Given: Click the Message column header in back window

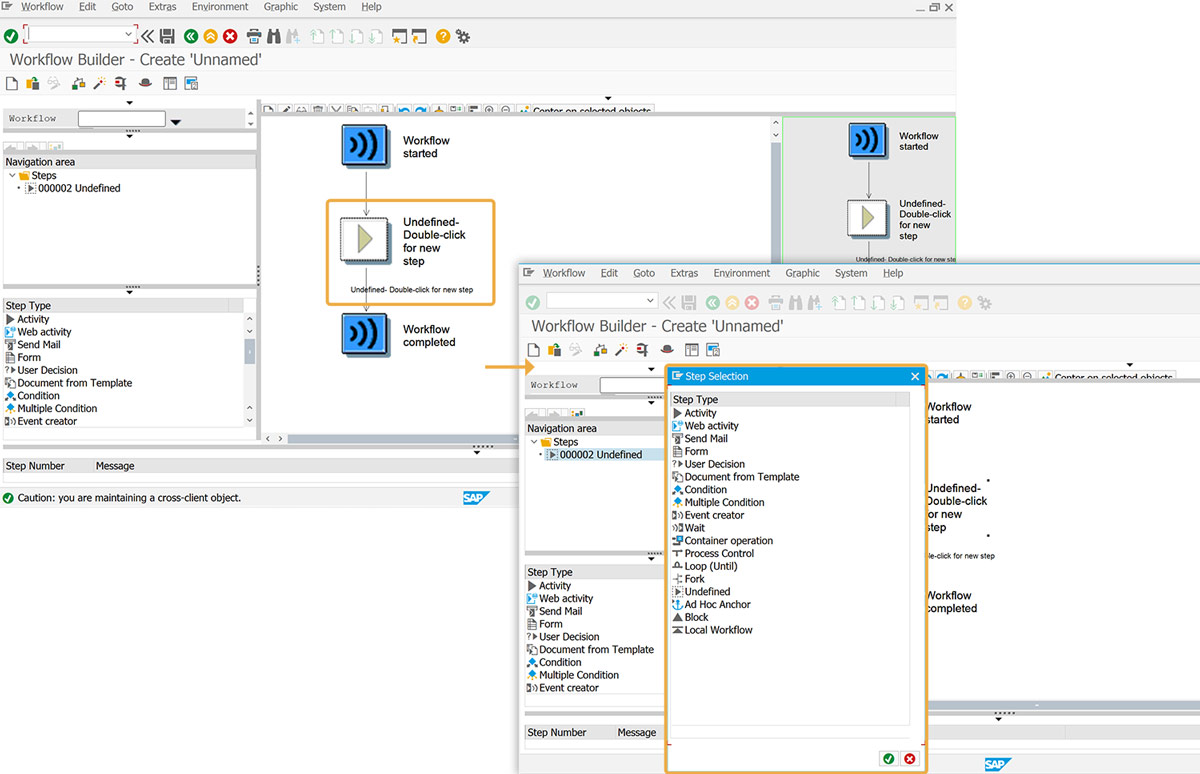Looking at the screenshot, I should tap(115, 466).
